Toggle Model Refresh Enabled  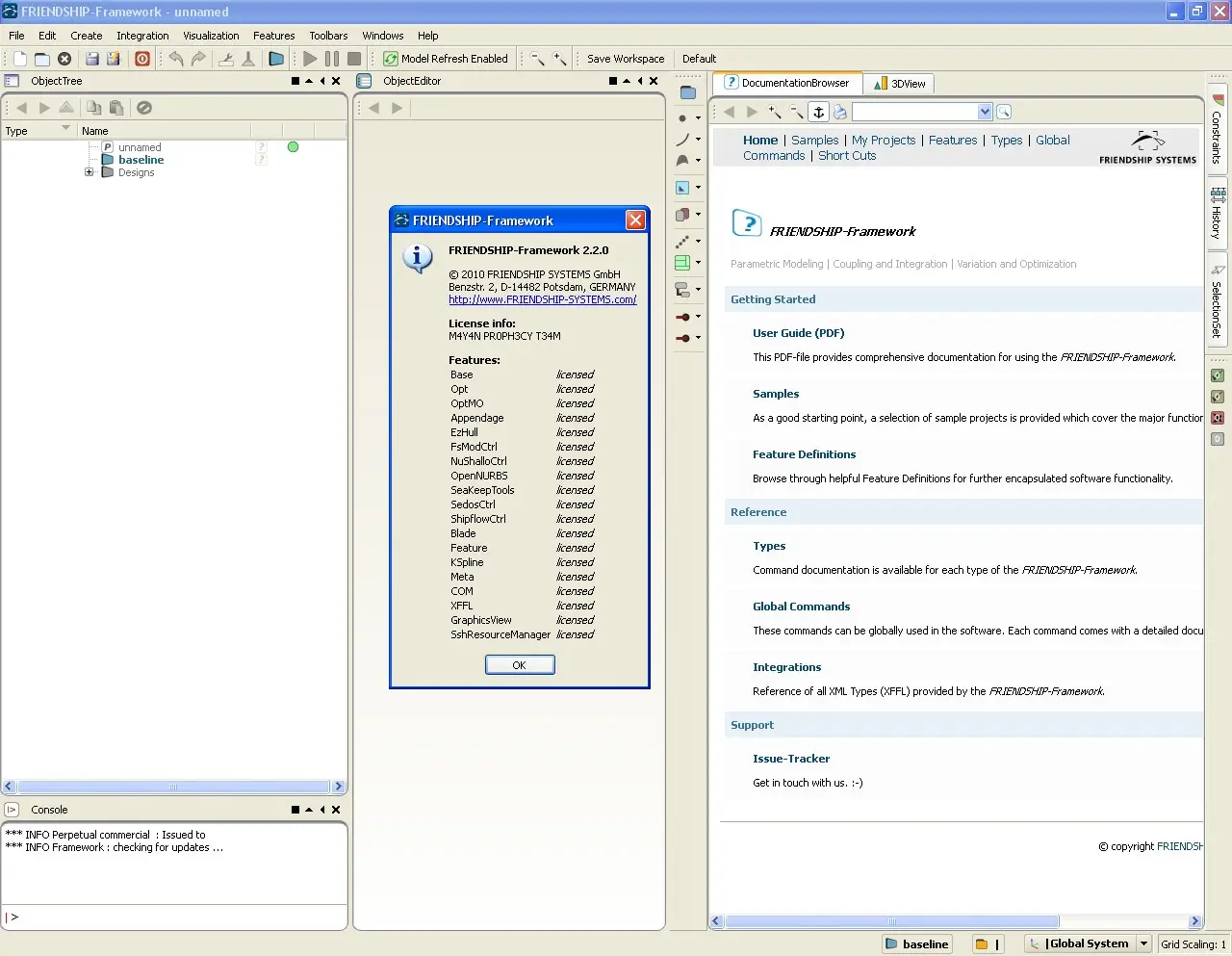click(x=445, y=59)
